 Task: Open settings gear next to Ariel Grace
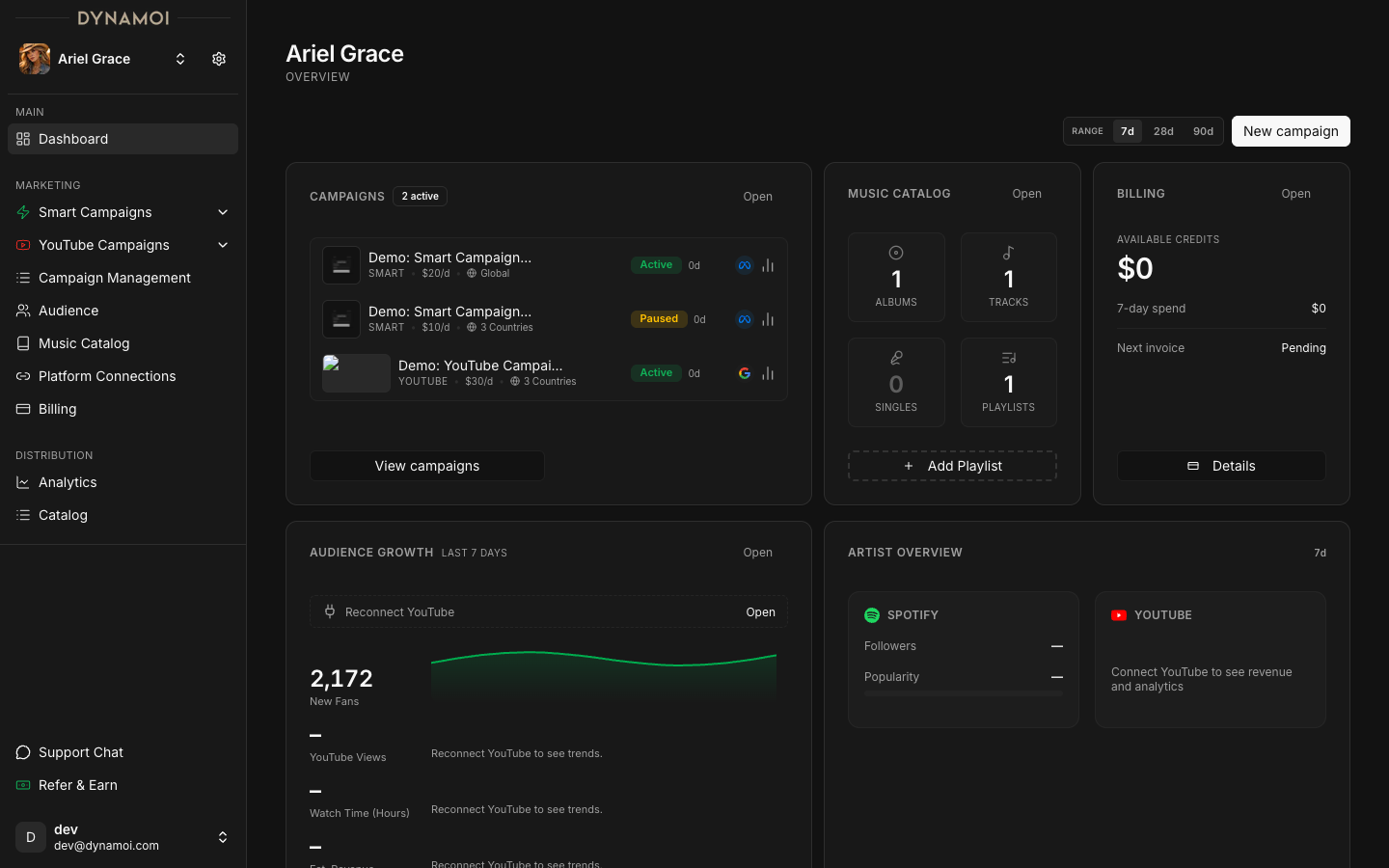click(219, 59)
